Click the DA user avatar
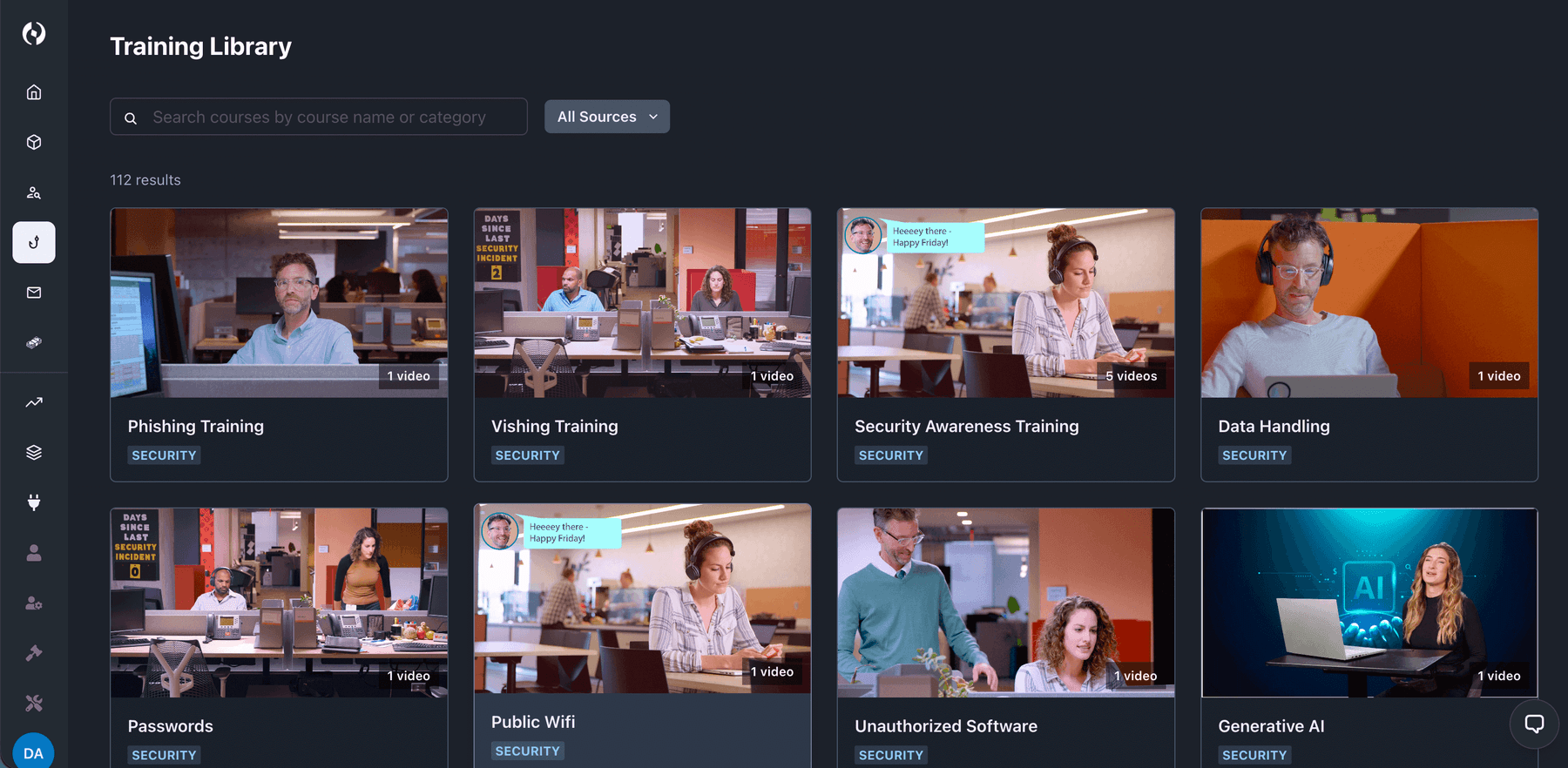 click(34, 752)
